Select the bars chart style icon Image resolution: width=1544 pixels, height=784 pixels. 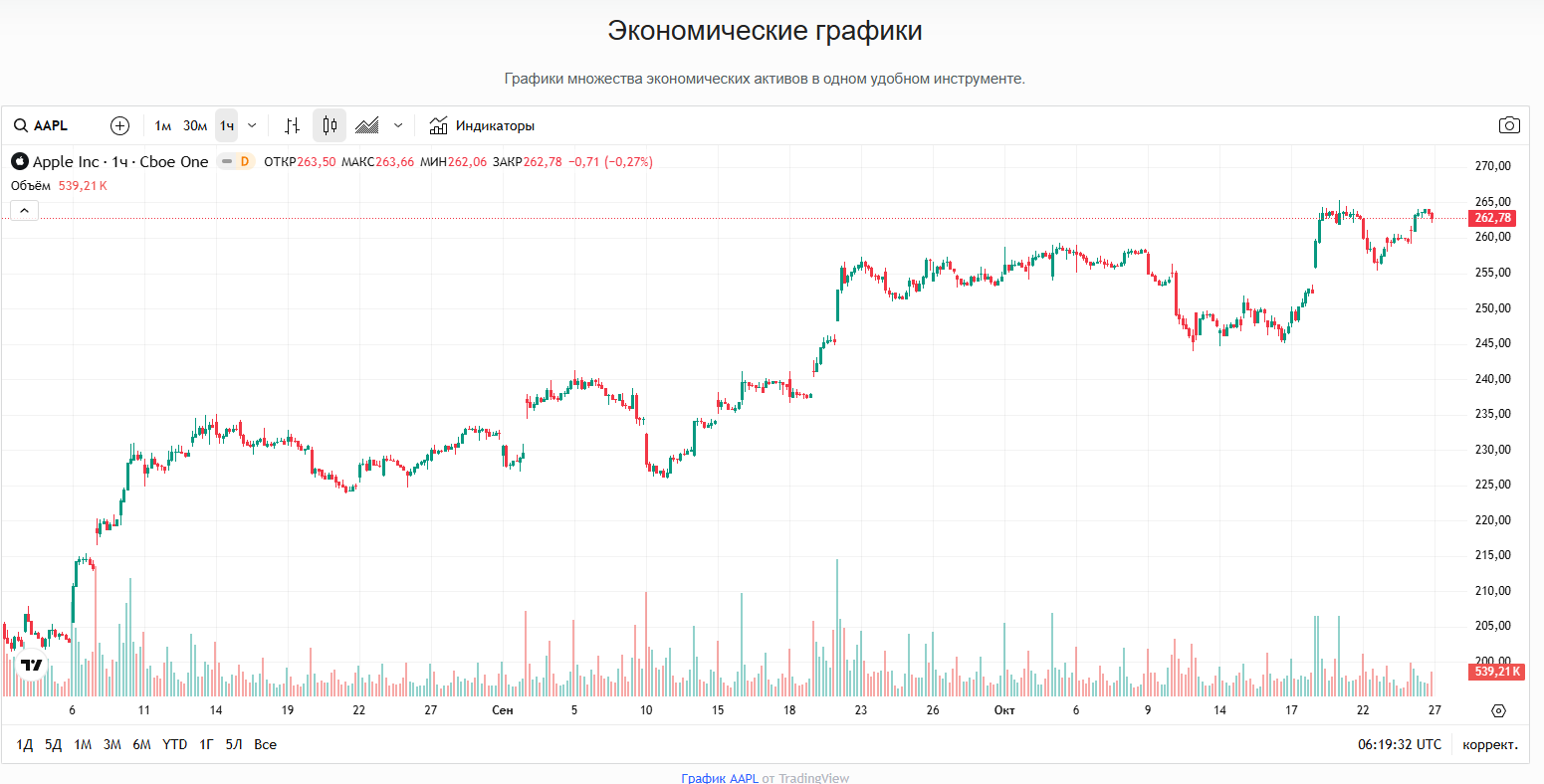(x=292, y=125)
